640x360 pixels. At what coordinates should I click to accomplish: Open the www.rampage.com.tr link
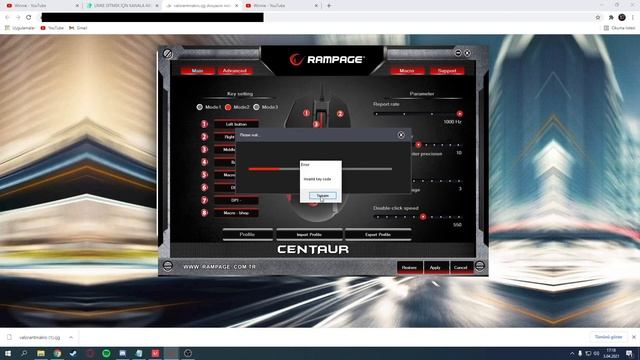pyautogui.click(x=220, y=267)
